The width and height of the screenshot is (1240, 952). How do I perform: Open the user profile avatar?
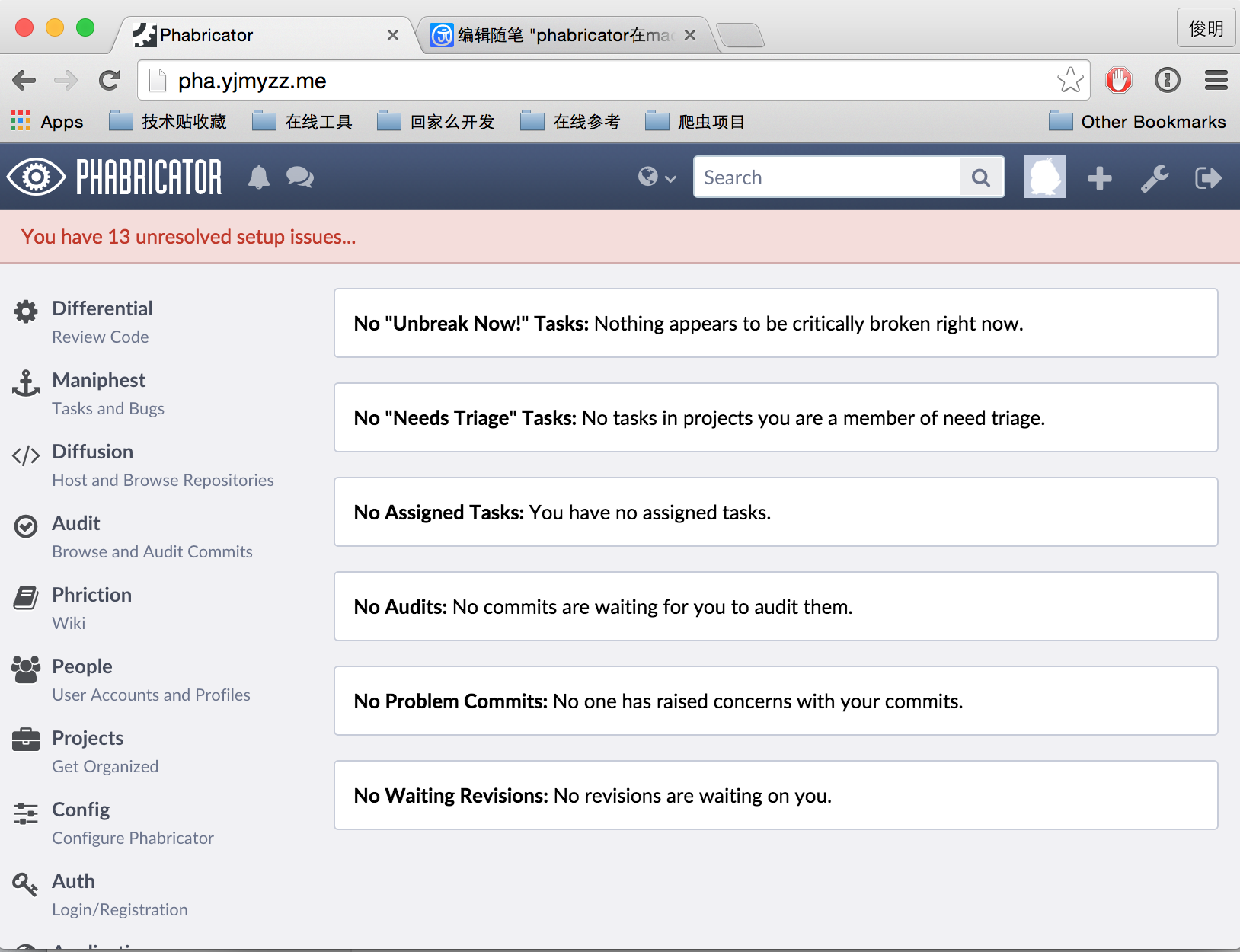[x=1044, y=177]
